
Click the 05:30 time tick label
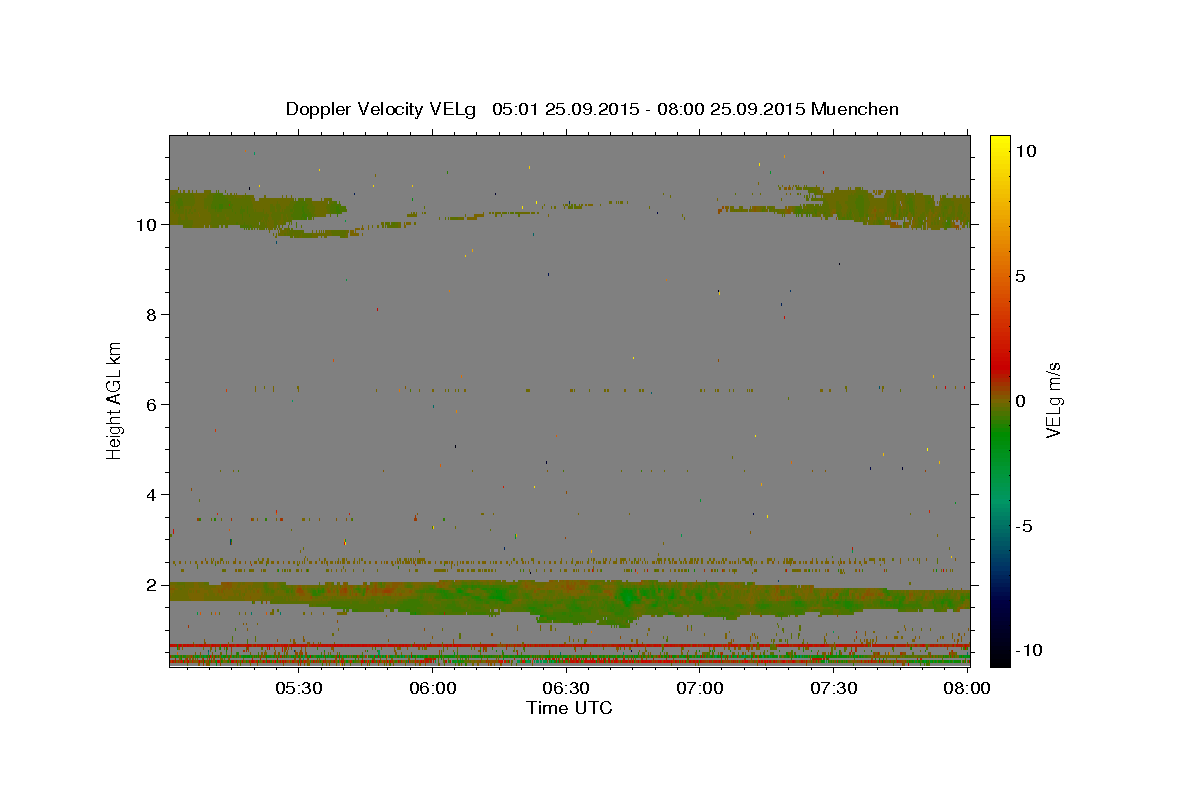pos(299,688)
